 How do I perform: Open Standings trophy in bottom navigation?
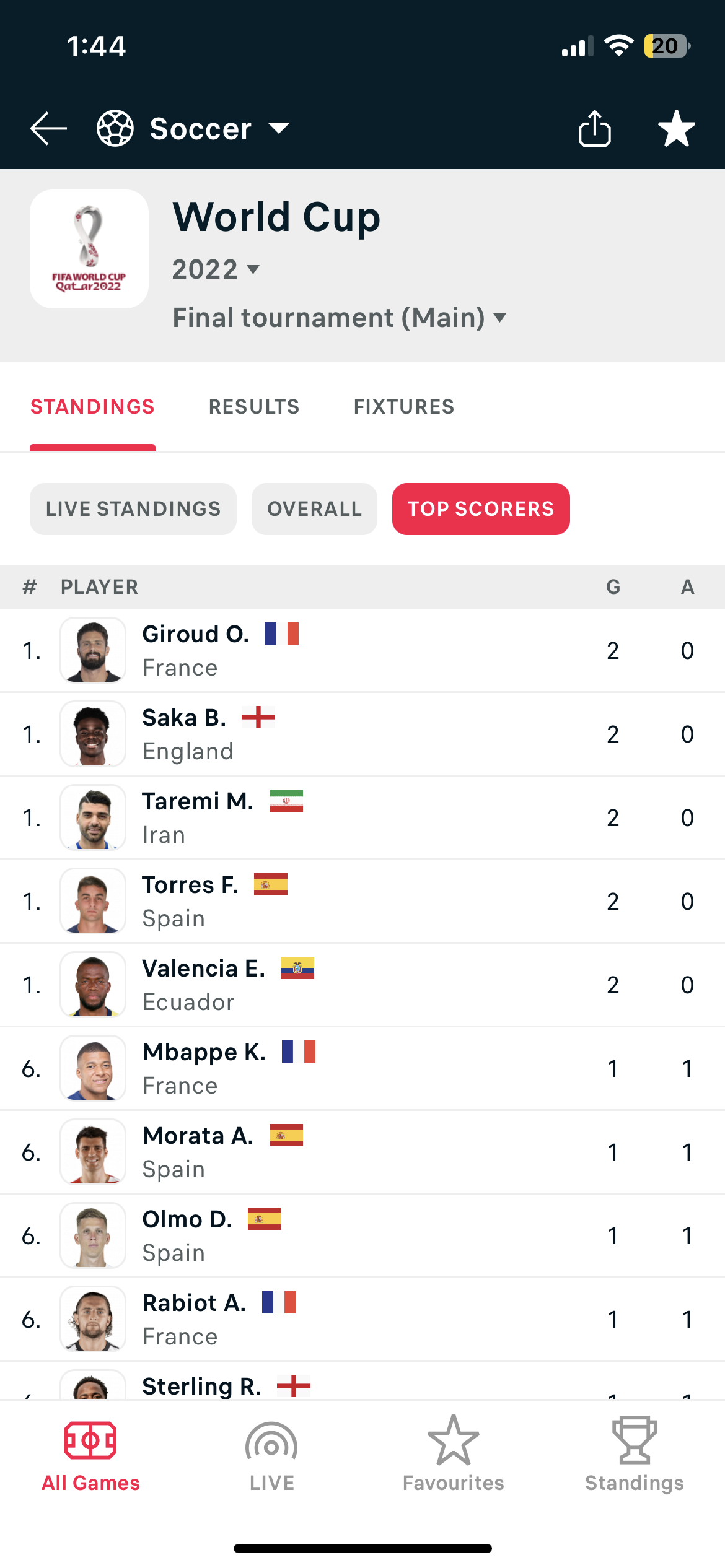pyautogui.click(x=634, y=1455)
